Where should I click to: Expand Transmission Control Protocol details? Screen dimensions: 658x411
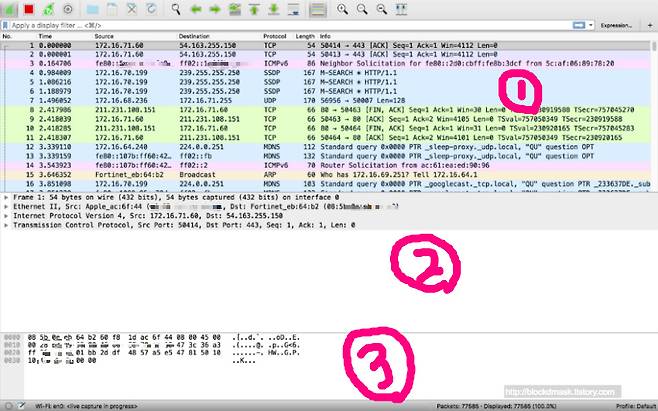coord(4,225)
